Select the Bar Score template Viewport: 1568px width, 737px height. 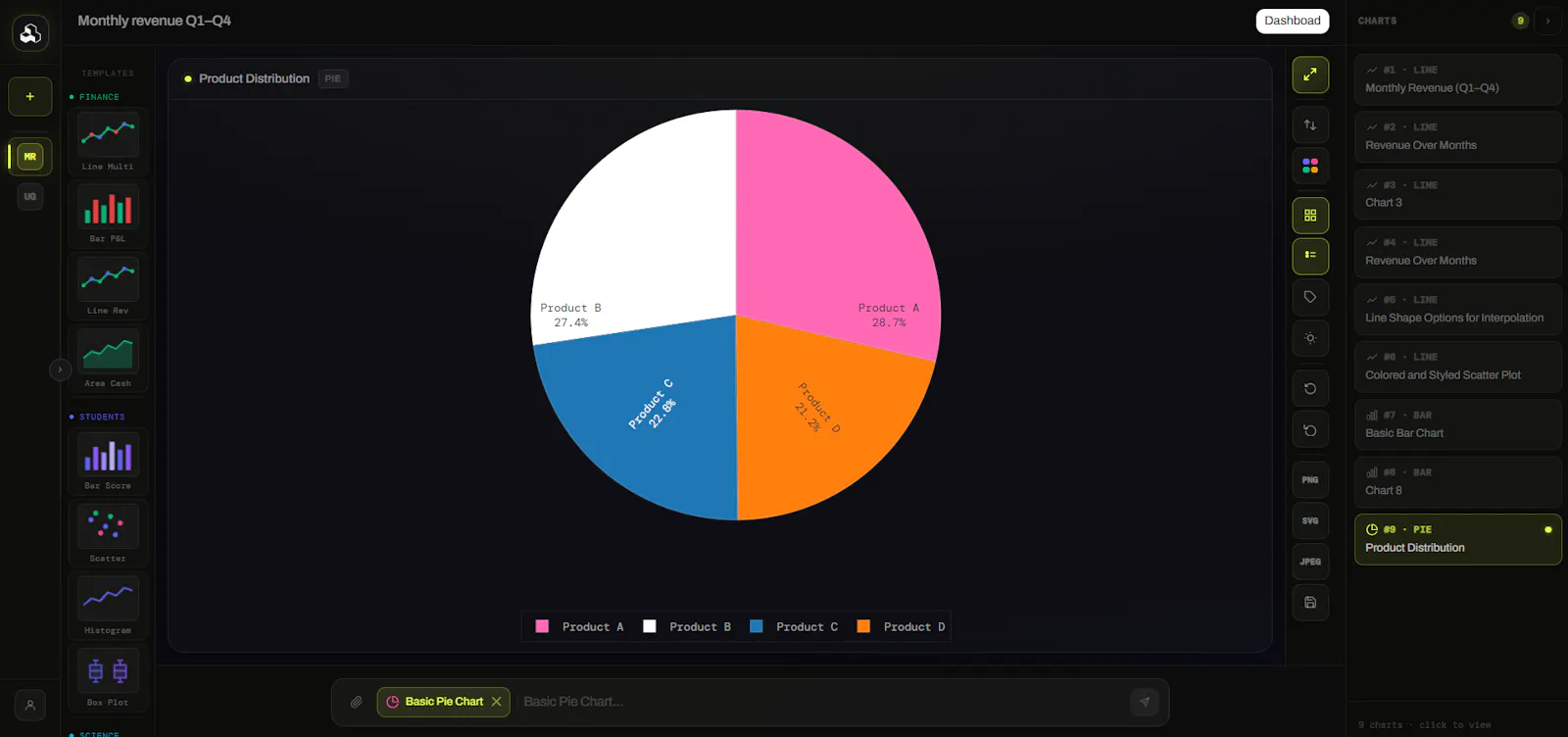tap(108, 461)
